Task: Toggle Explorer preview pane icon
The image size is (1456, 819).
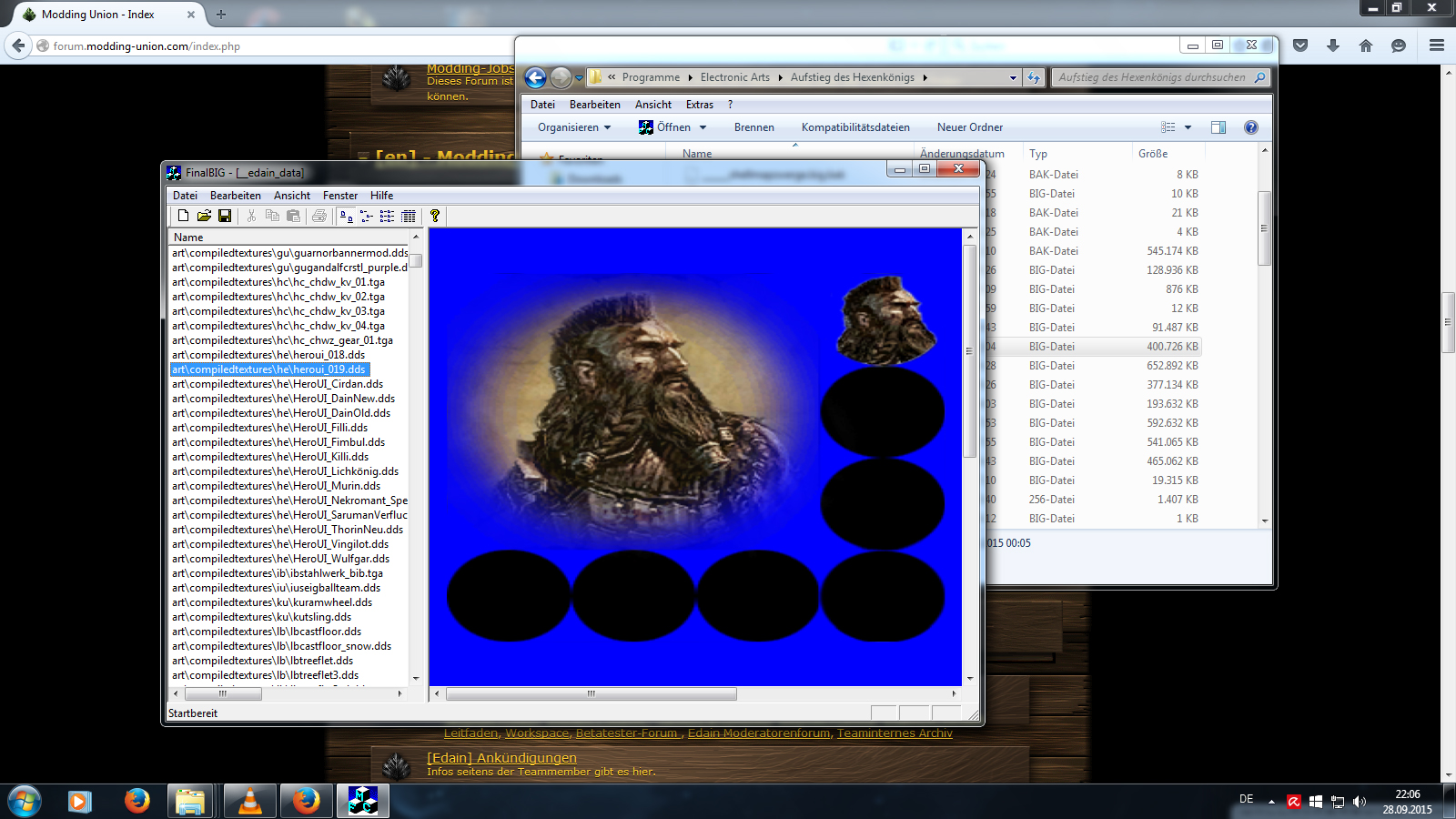Action: [x=1218, y=127]
